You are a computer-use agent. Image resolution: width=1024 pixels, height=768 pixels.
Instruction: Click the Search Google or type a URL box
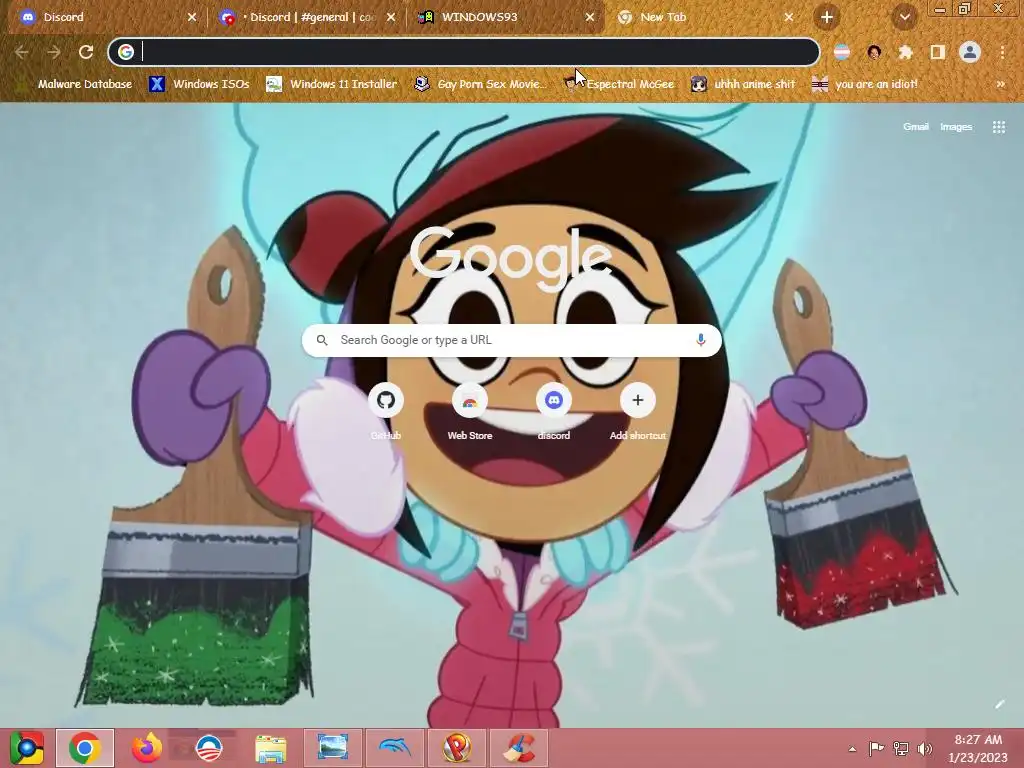pos(511,340)
